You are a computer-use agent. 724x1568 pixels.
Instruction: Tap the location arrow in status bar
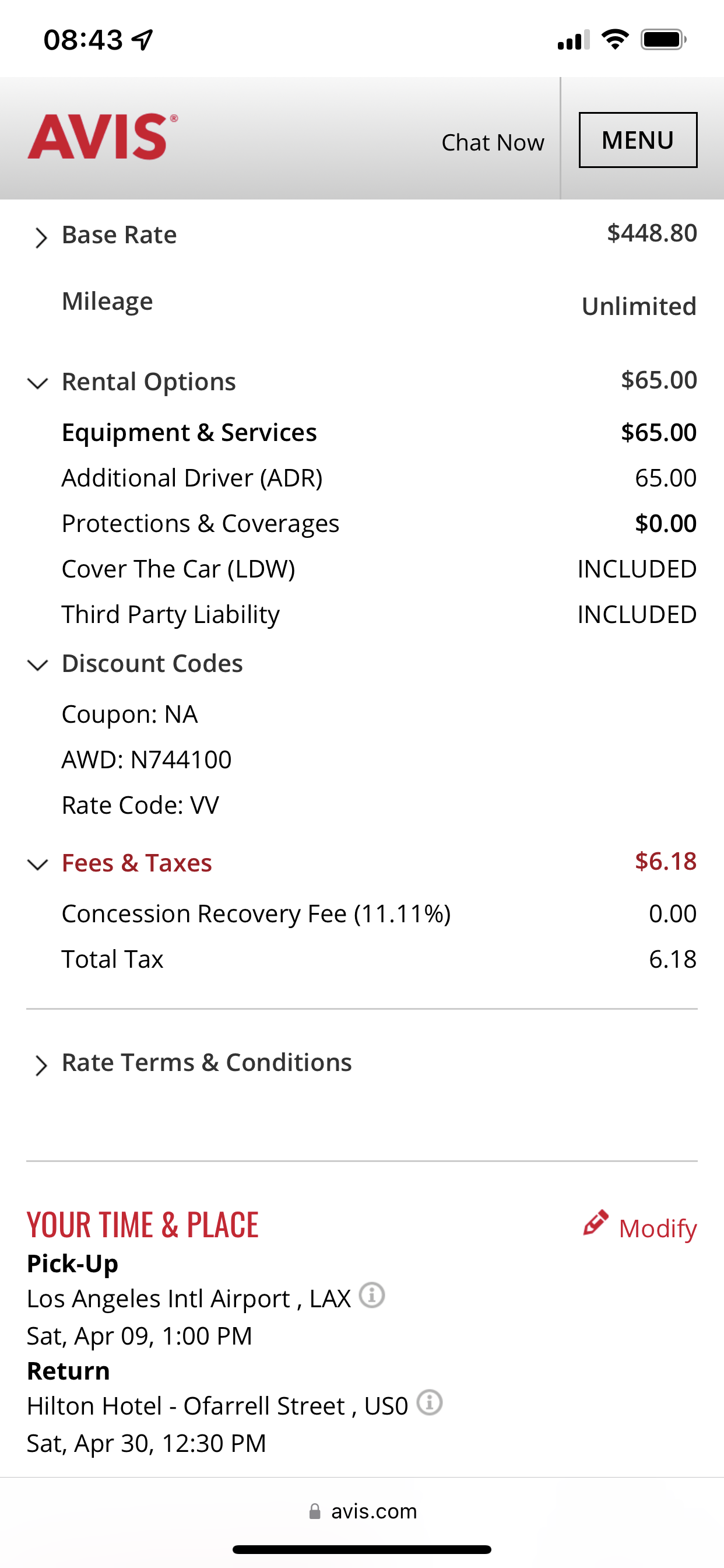click(143, 40)
